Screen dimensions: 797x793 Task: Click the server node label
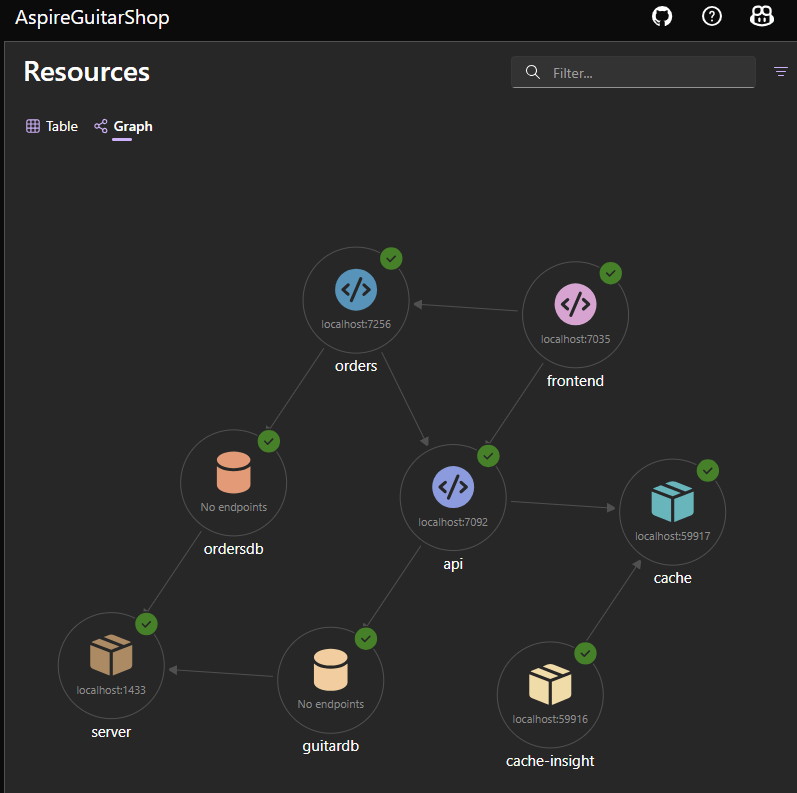pyautogui.click(x=111, y=732)
